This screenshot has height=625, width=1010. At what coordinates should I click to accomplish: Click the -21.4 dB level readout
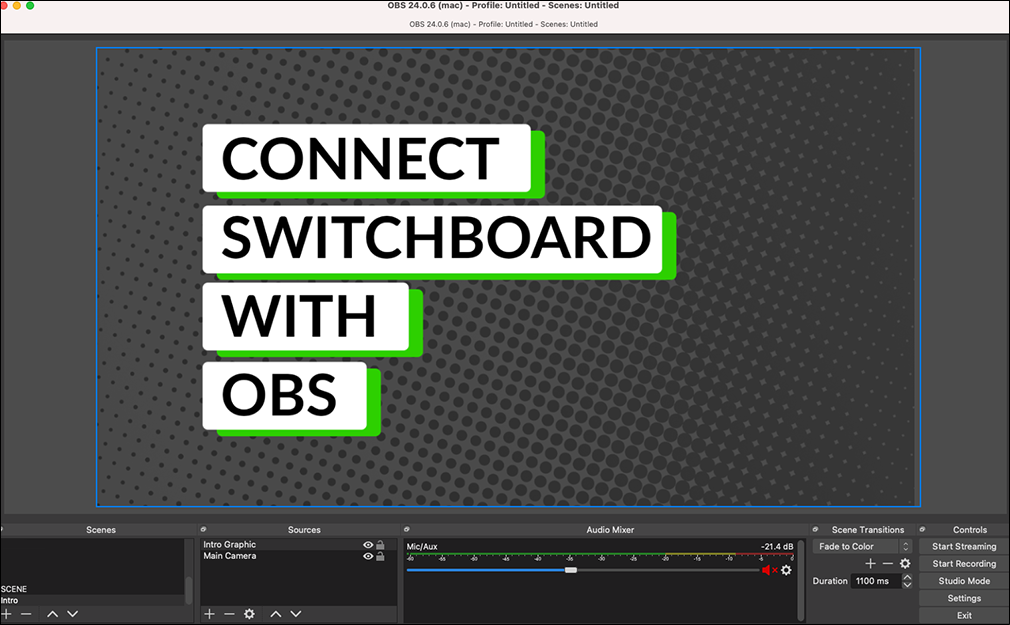coord(777,546)
